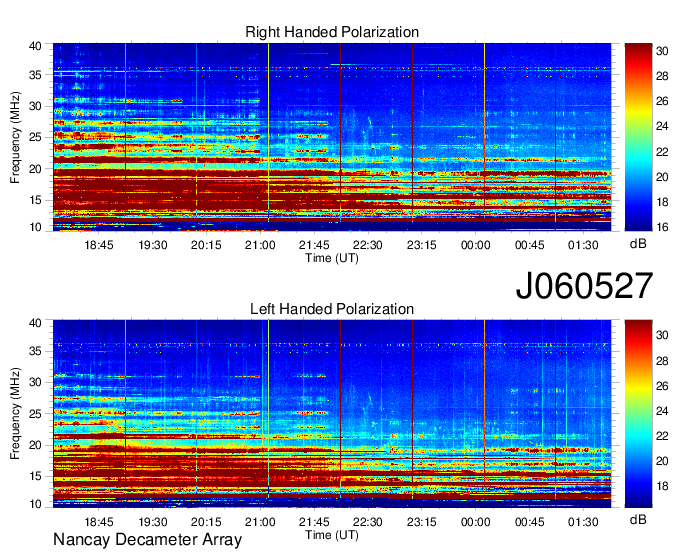Click 22 dB value on Left Handed color bar

662,436
